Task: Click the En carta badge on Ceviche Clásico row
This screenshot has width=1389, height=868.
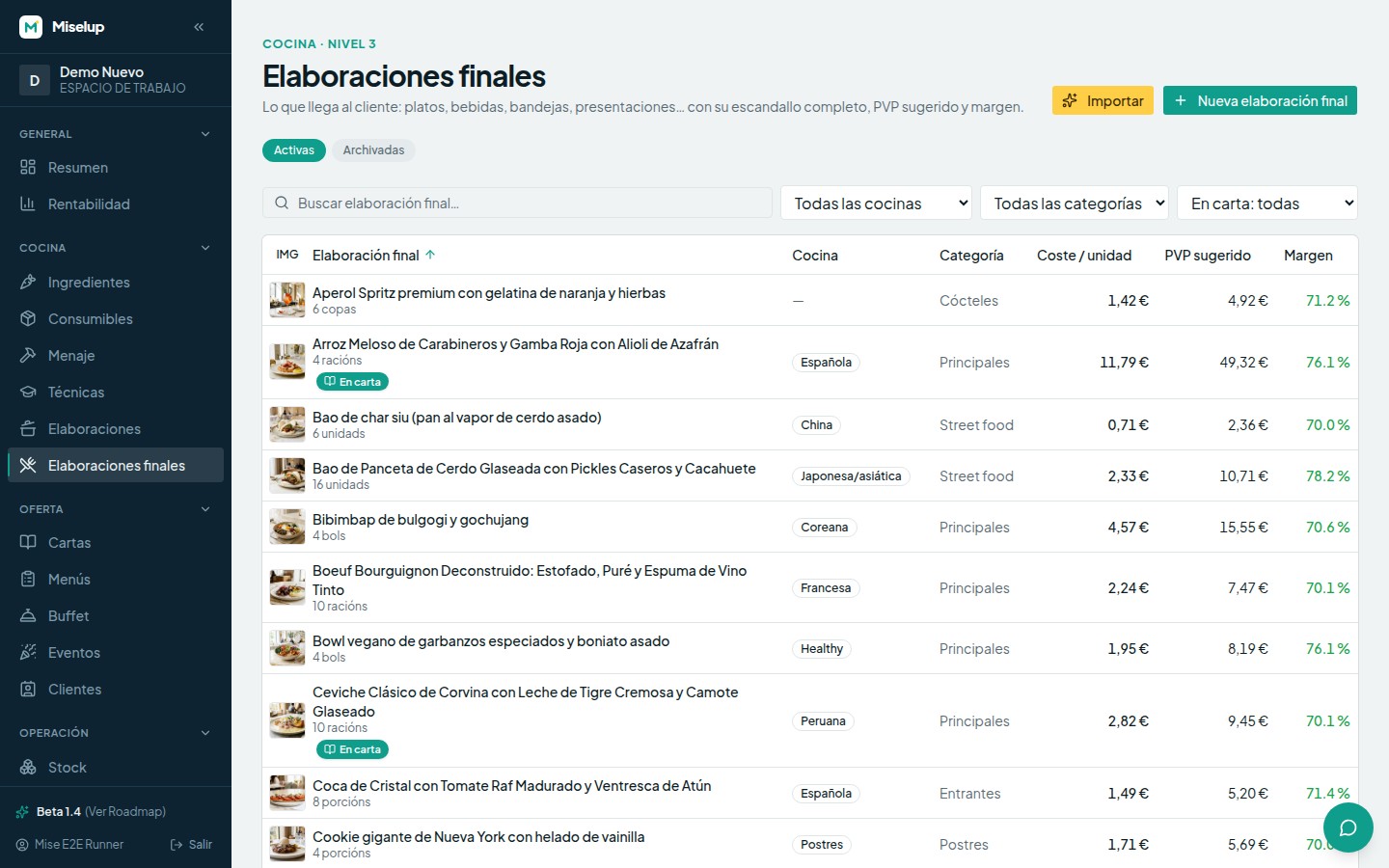Action: [x=352, y=749]
